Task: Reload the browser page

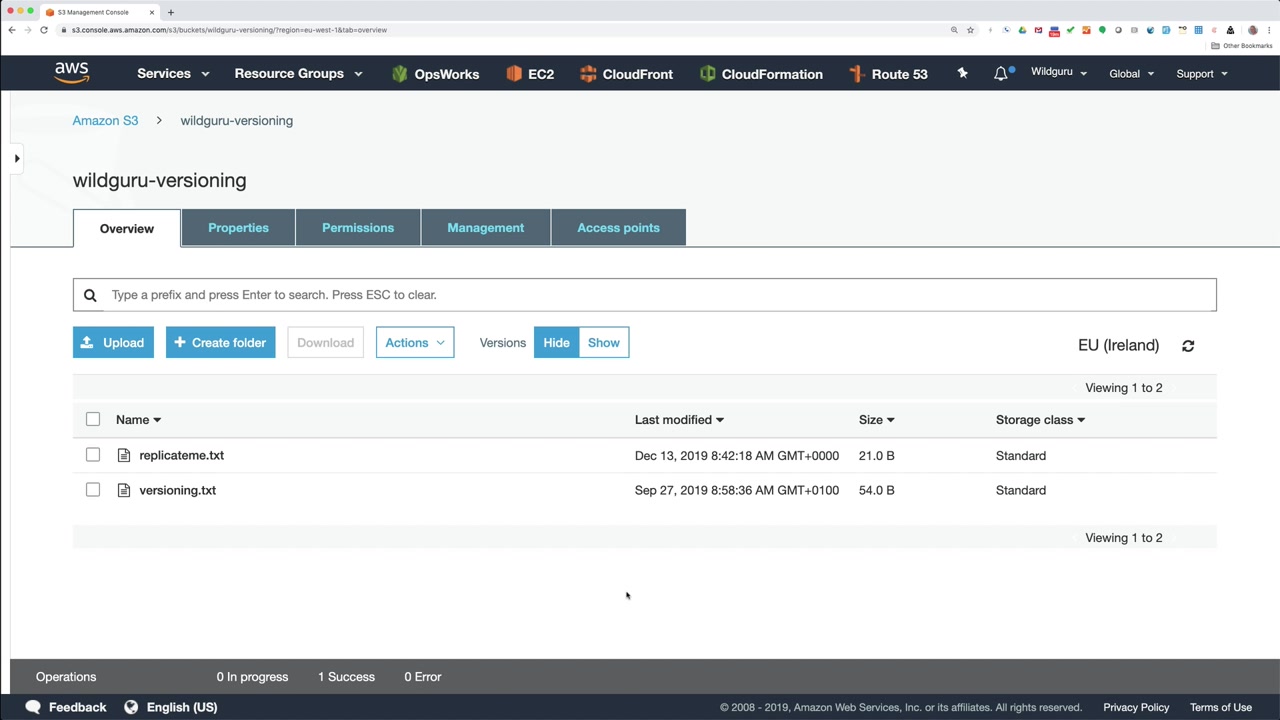Action: pos(44,30)
